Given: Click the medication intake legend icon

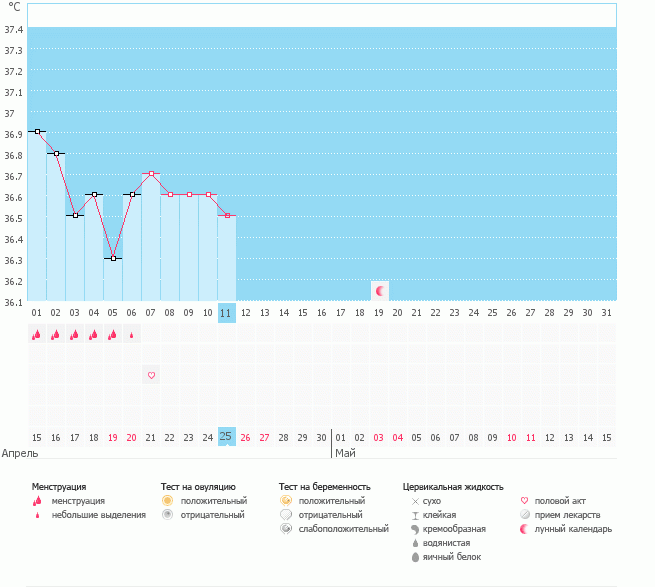Looking at the screenshot, I should click(x=525, y=514).
